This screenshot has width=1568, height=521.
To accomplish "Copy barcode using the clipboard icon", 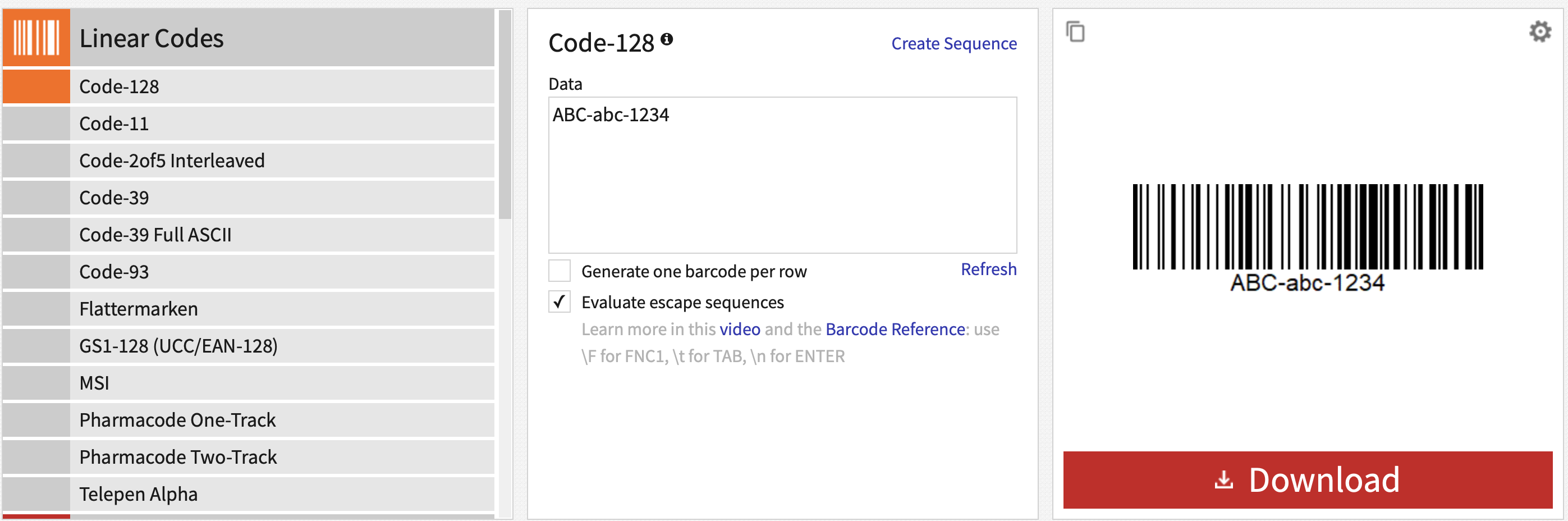I will (x=1075, y=31).
